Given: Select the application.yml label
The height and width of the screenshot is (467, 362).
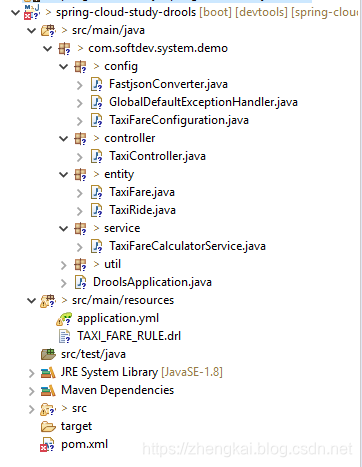Looking at the screenshot, I should click(x=118, y=319).
